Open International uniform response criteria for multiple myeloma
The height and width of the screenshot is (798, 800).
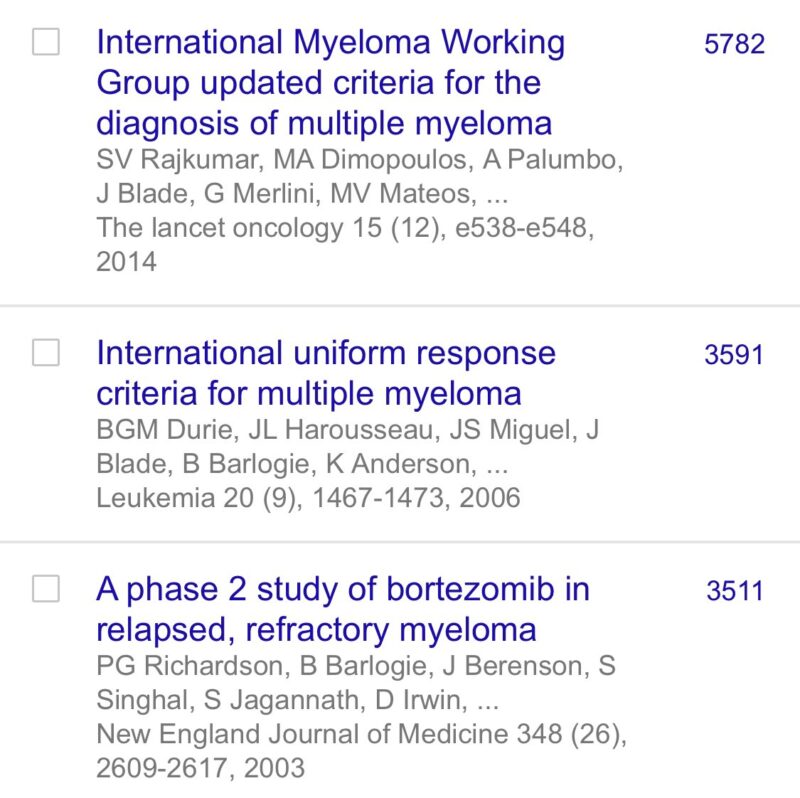[325, 371]
